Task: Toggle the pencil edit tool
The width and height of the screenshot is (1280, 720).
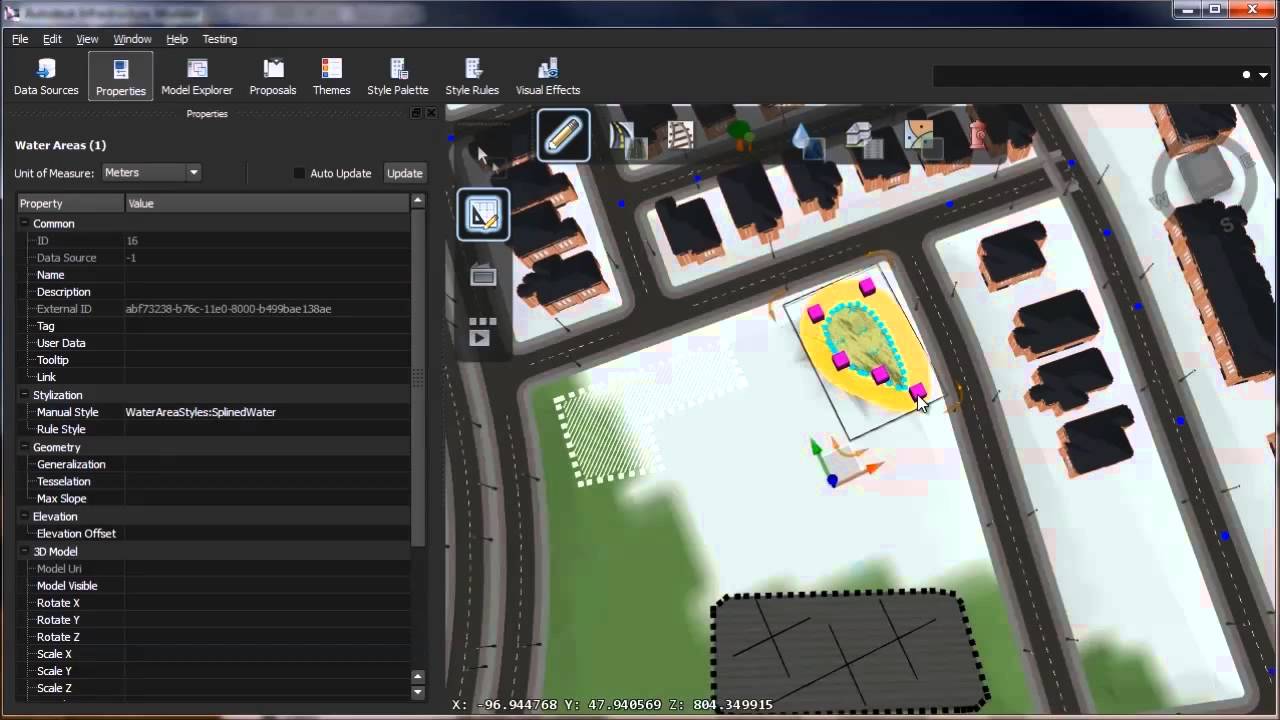Action: (563, 135)
